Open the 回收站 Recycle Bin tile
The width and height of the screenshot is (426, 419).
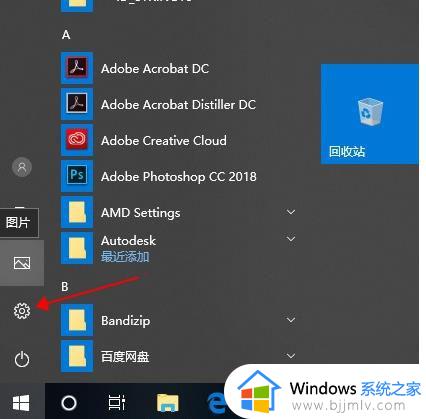[x=370, y=114]
